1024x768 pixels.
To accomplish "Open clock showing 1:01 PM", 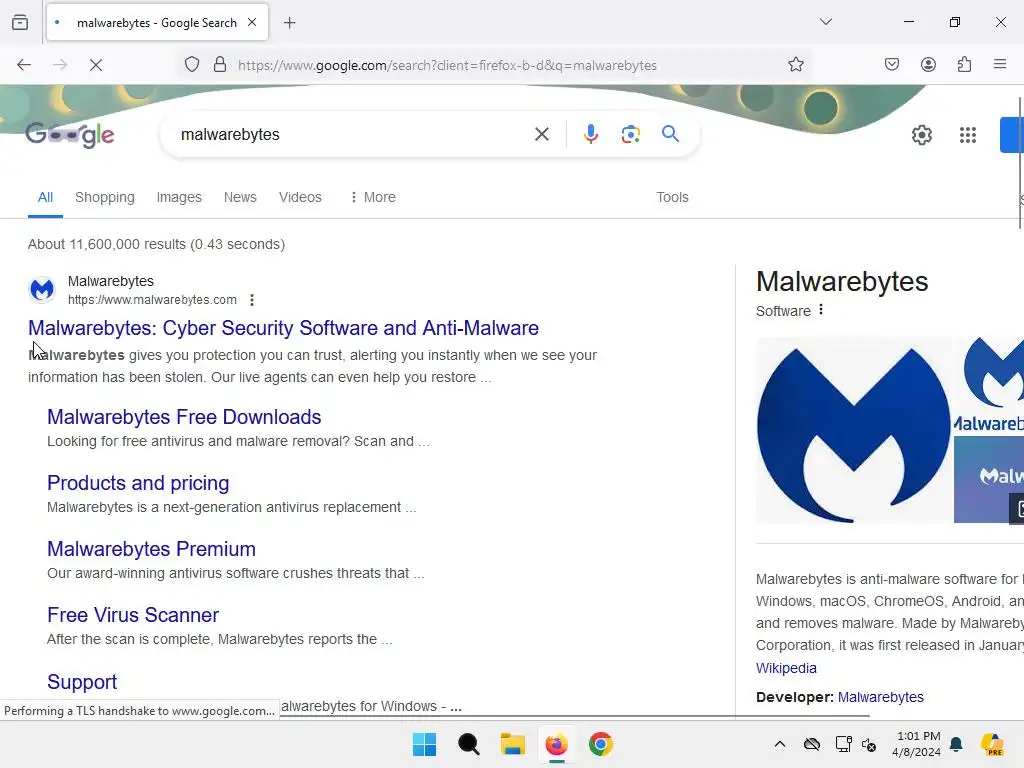I will pyautogui.click(x=918, y=744).
